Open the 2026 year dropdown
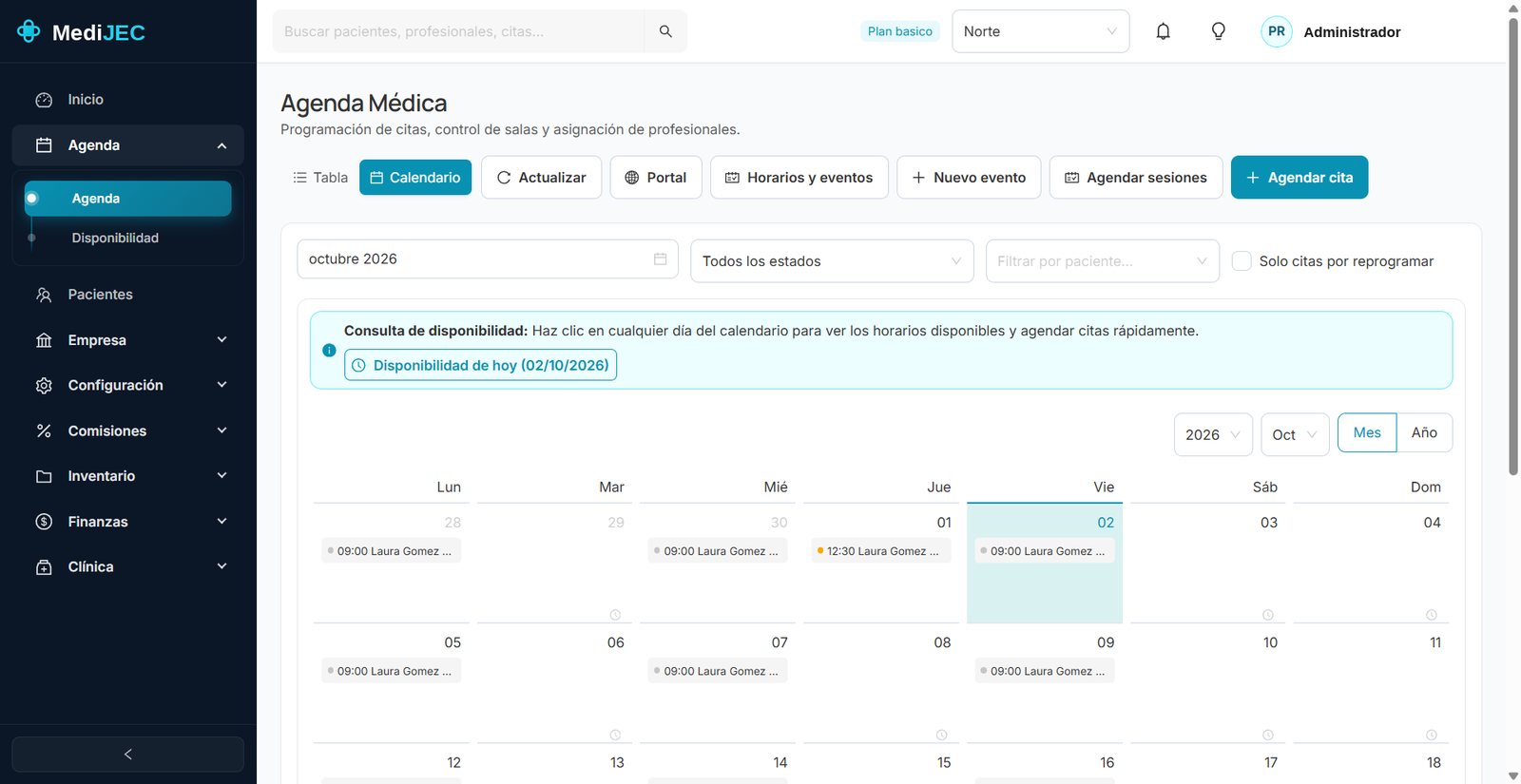Viewport: 1521px width, 784px height. click(1213, 434)
